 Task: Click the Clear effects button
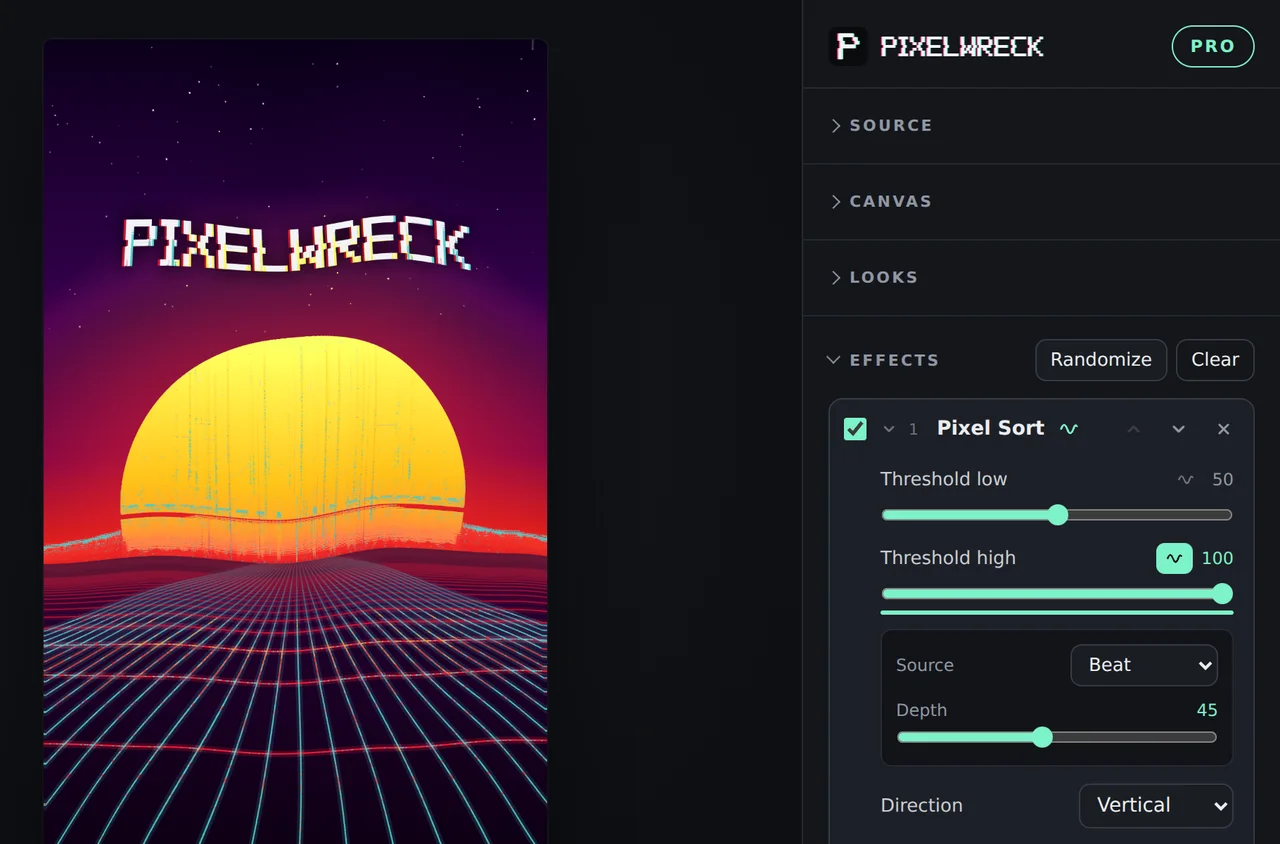pyautogui.click(x=1215, y=360)
